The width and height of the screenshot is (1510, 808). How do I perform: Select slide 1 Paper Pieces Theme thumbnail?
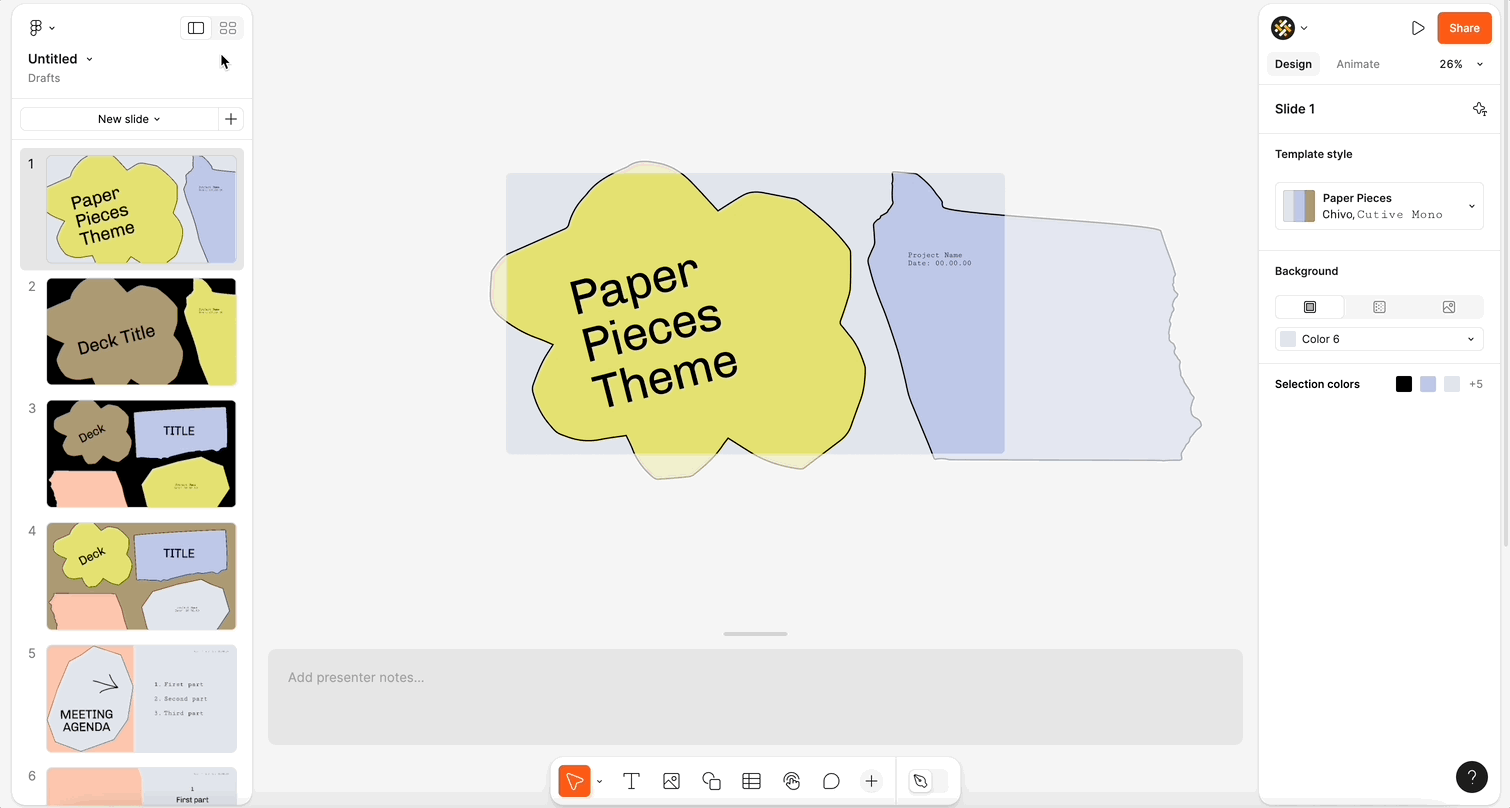[x=141, y=209]
